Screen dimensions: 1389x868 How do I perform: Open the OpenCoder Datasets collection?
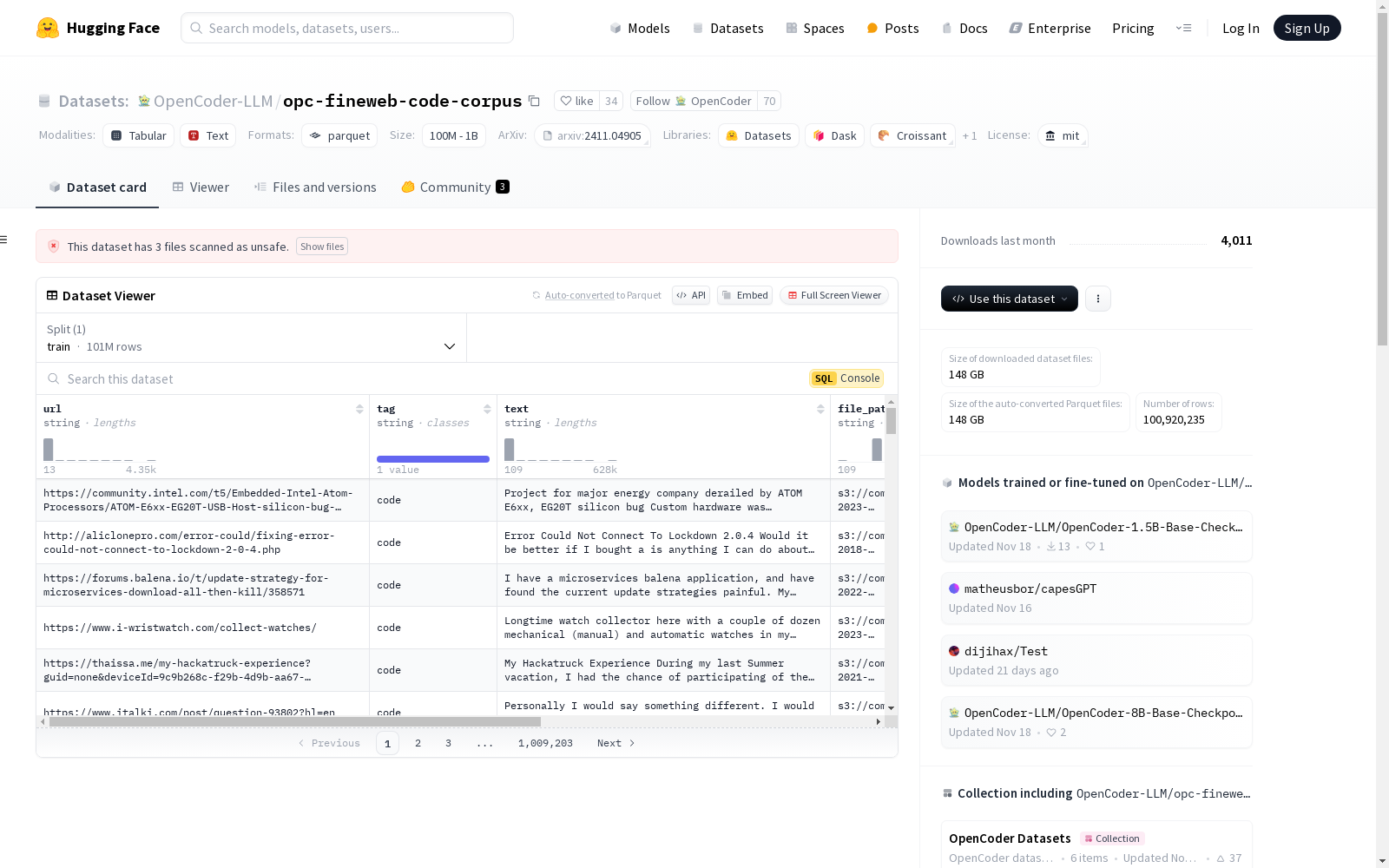click(1096, 847)
